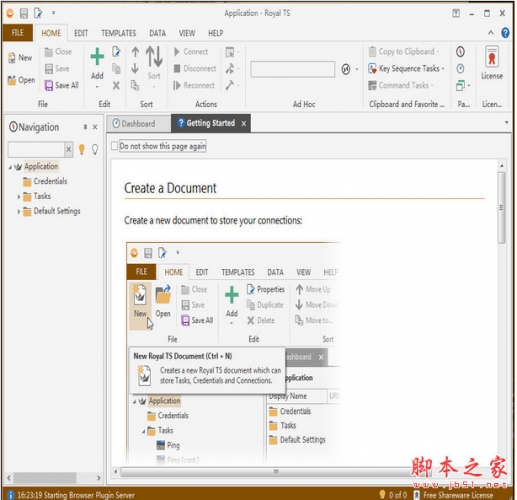Click the Getting Started vertical scrollbar
Screen dimensions: 517x500
click(502, 208)
